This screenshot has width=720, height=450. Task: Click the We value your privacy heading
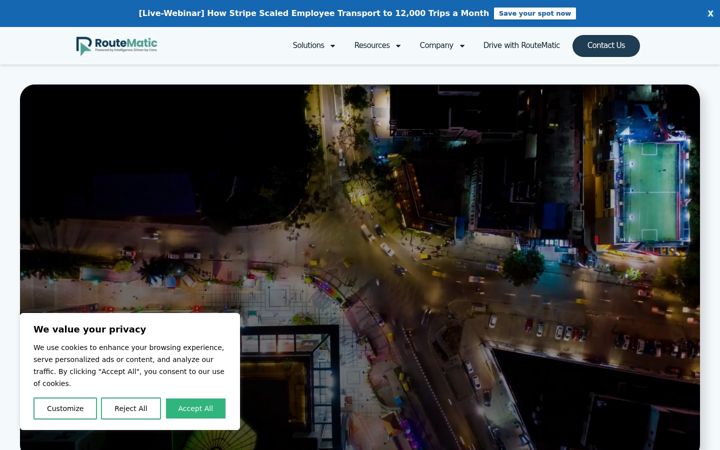tap(90, 329)
